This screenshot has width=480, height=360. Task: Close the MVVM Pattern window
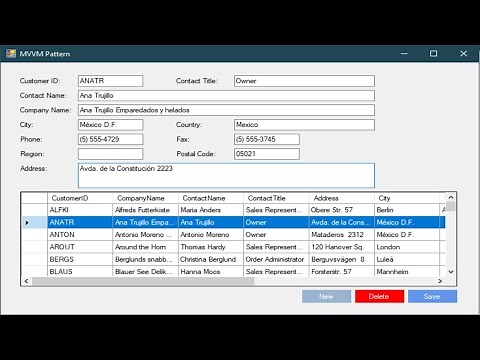click(463, 53)
